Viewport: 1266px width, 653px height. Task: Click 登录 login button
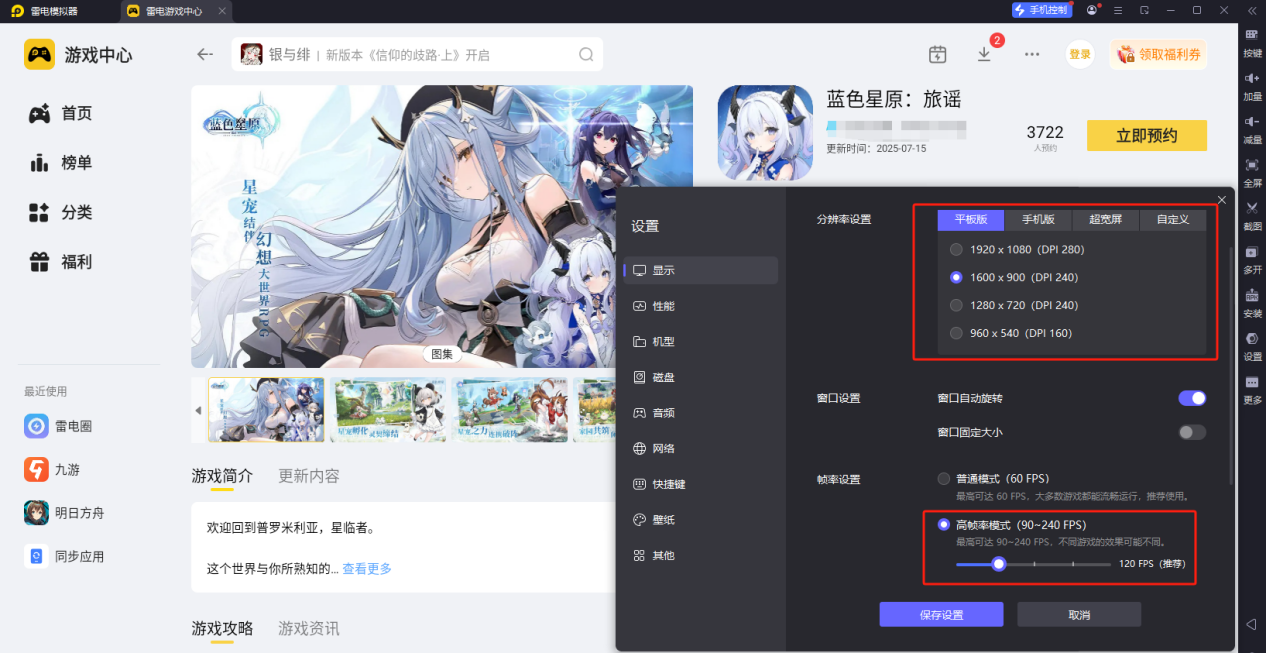pyautogui.click(x=1080, y=55)
